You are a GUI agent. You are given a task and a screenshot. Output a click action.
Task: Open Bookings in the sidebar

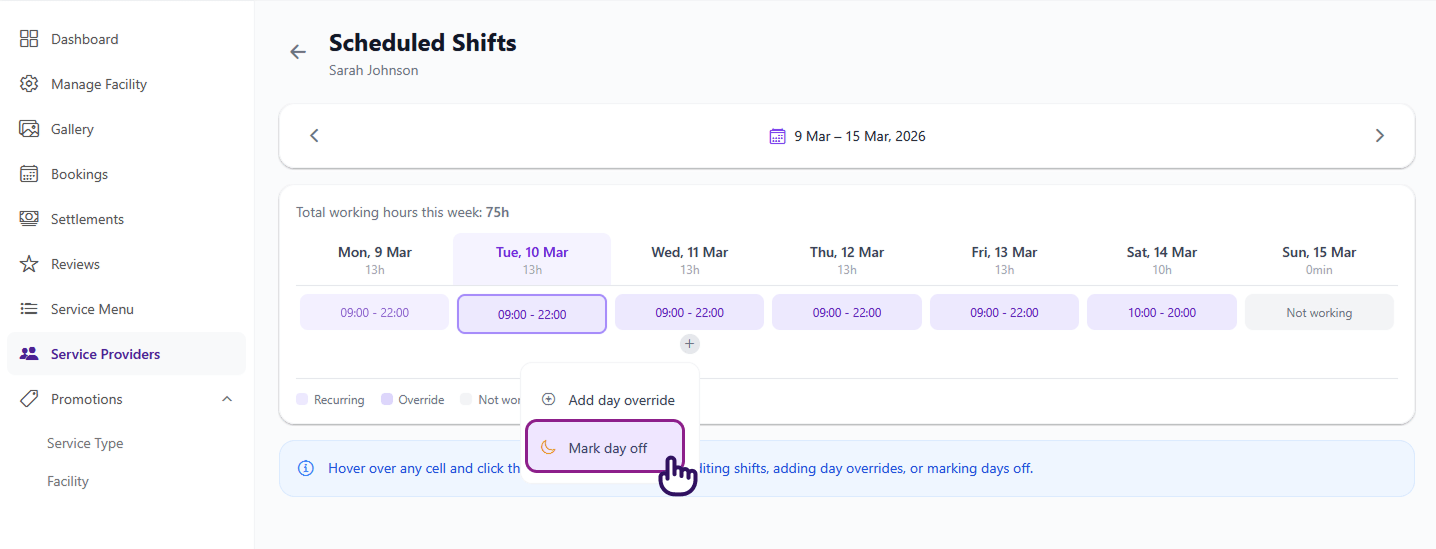79,174
